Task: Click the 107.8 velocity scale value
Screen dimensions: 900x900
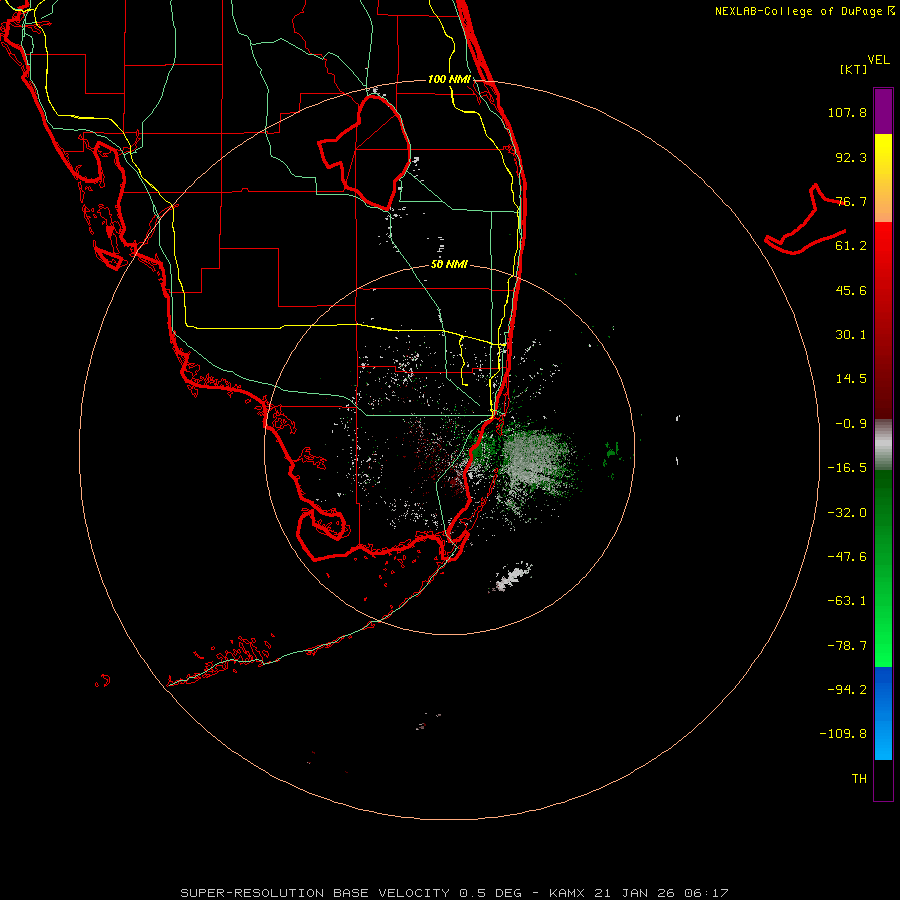Action: [x=847, y=112]
